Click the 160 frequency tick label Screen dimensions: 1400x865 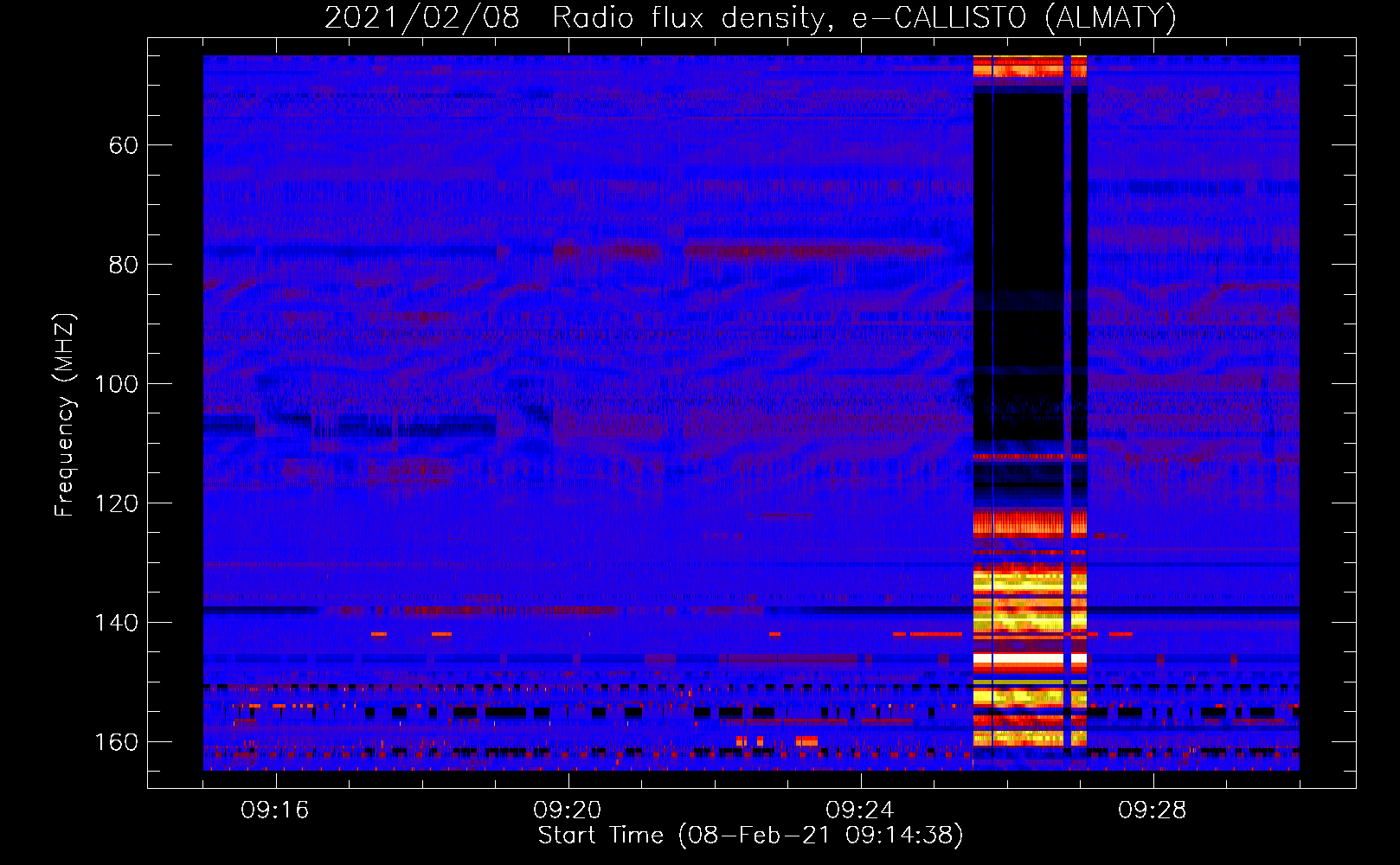click(116, 742)
